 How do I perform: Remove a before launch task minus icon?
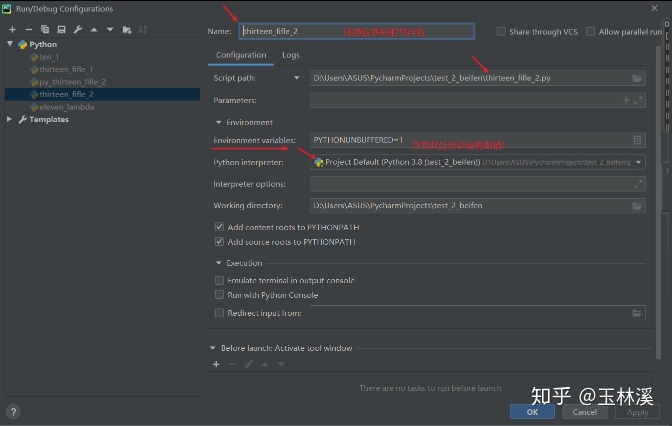click(x=232, y=364)
